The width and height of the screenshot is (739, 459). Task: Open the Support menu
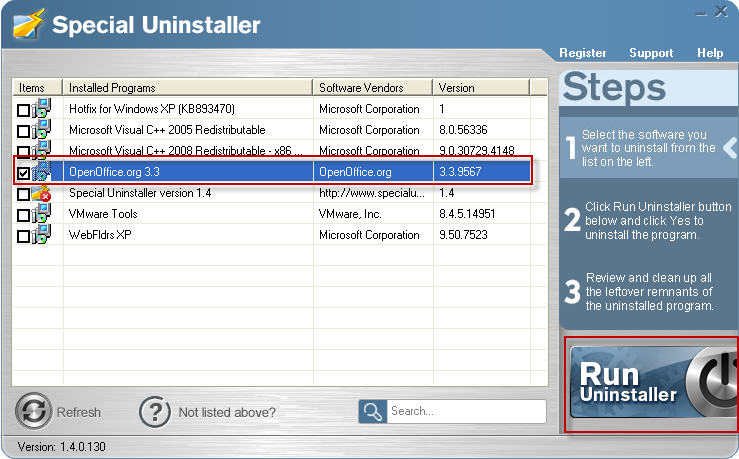click(651, 53)
